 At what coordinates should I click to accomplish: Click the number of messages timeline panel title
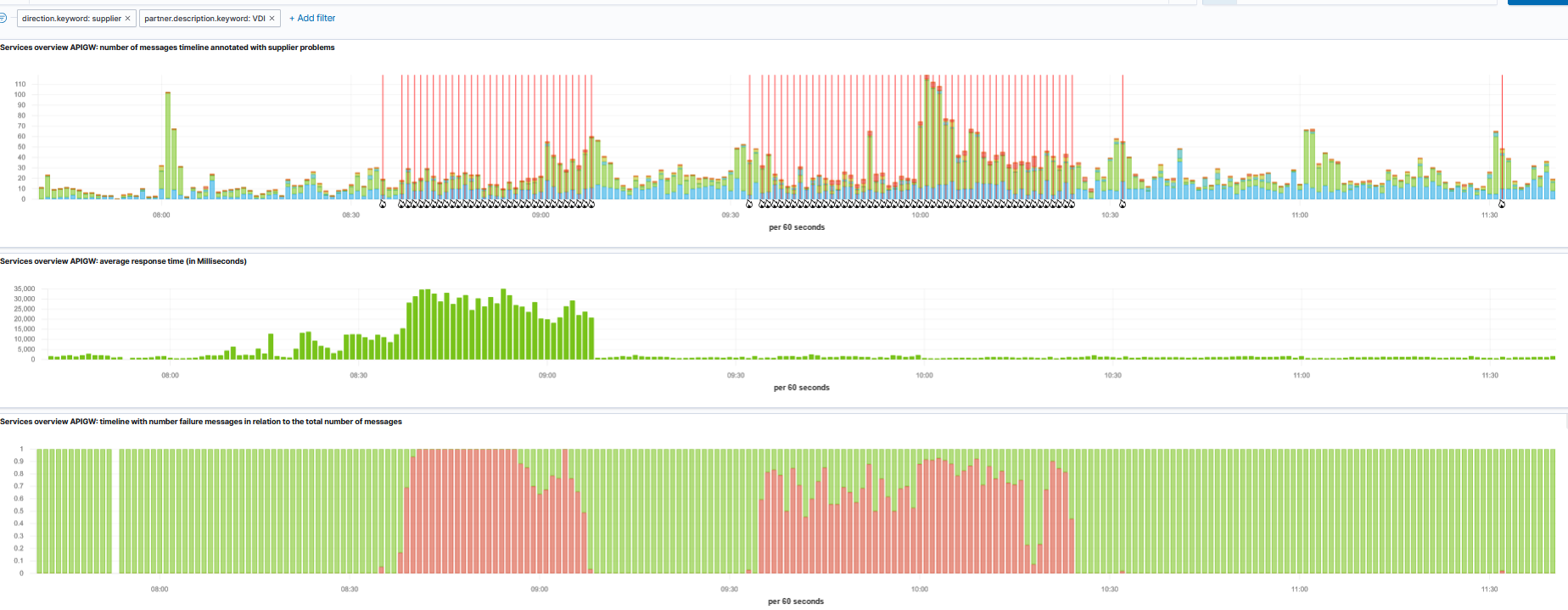[x=167, y=48]
